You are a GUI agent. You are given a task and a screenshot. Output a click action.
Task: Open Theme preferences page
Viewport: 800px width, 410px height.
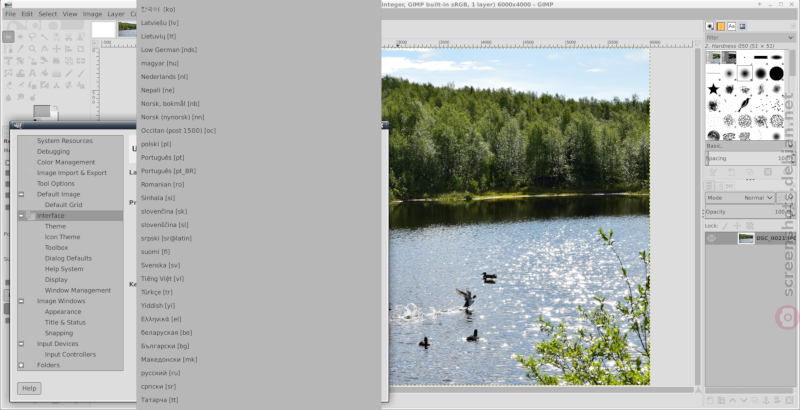coord(55,226)
